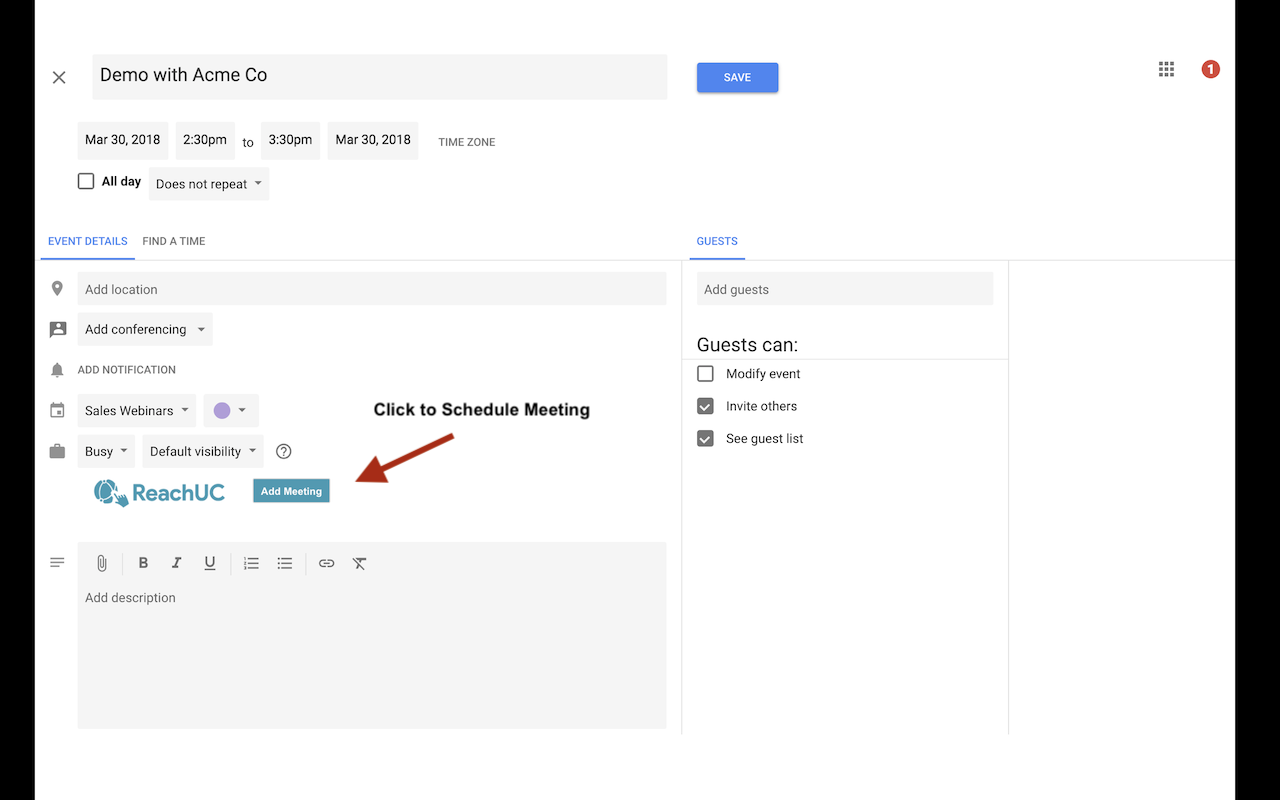Add a ReachUC meeting to the event

pos(291,490)
